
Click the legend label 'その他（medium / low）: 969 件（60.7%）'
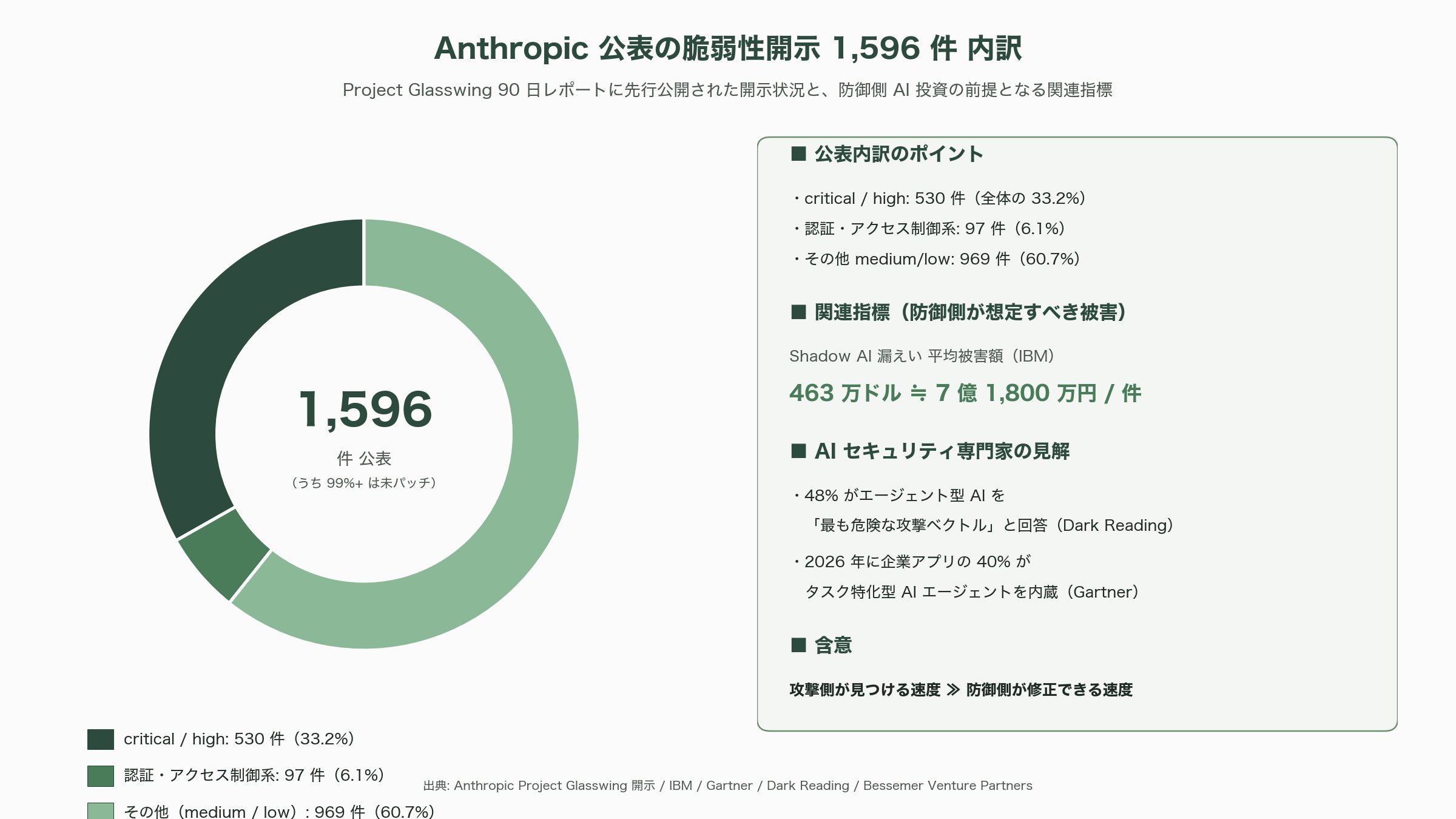tap(280, 811)
